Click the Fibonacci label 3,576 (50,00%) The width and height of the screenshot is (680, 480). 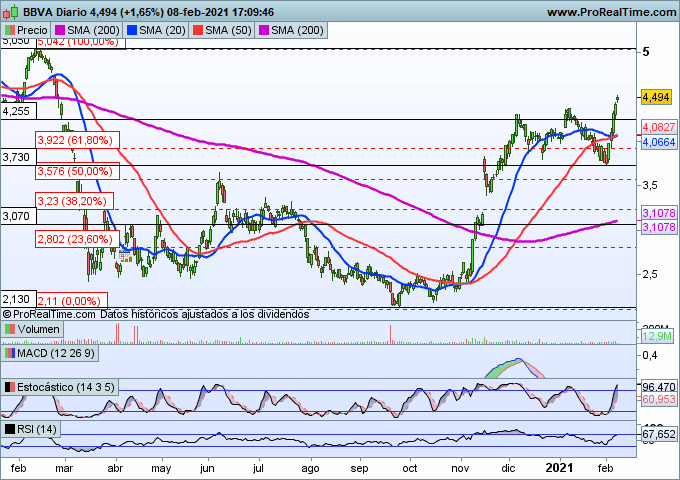[77, 171]
